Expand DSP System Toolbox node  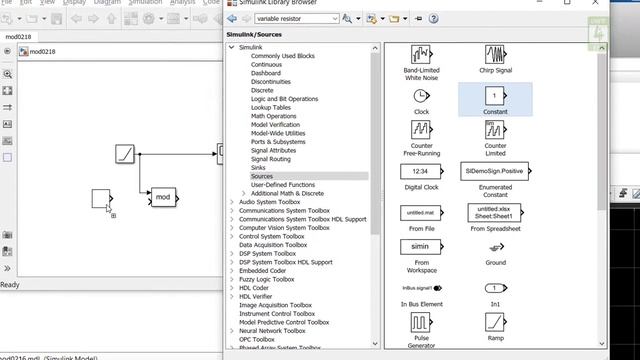(232, 253)
